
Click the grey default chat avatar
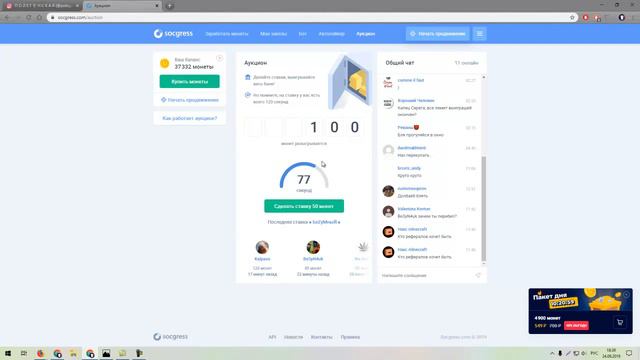(x=388, y=151)
